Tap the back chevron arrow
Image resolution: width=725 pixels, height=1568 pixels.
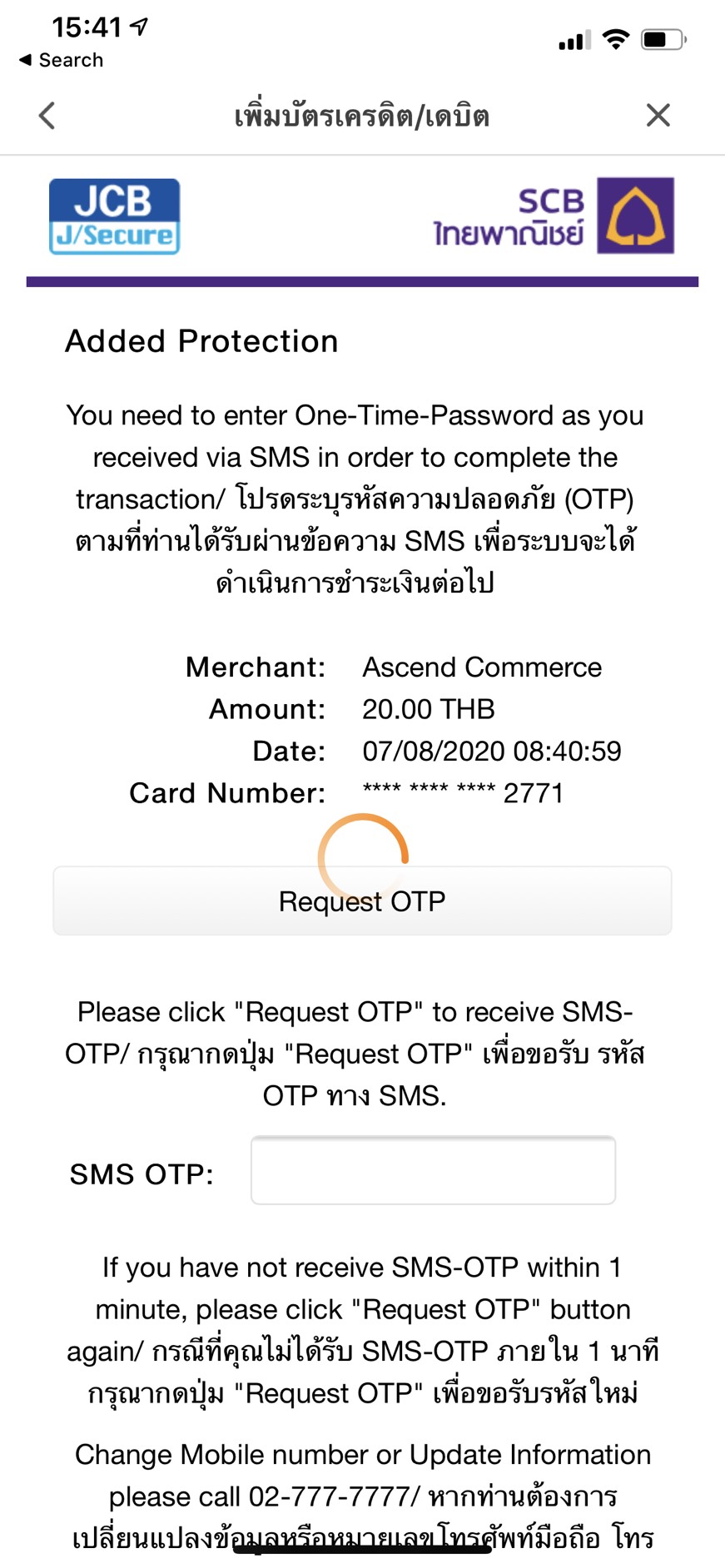pyautogui.click(x=47, y=116)
